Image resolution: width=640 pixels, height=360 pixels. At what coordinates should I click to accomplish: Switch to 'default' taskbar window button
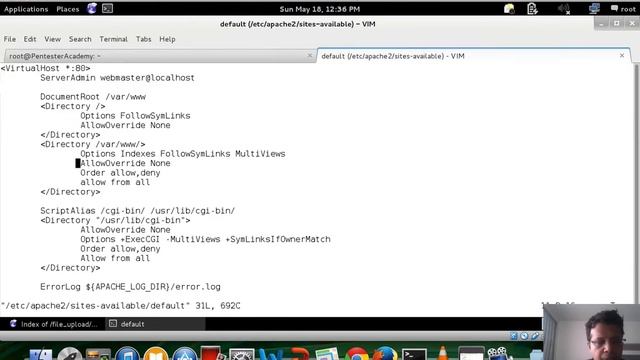pos(155,324)
